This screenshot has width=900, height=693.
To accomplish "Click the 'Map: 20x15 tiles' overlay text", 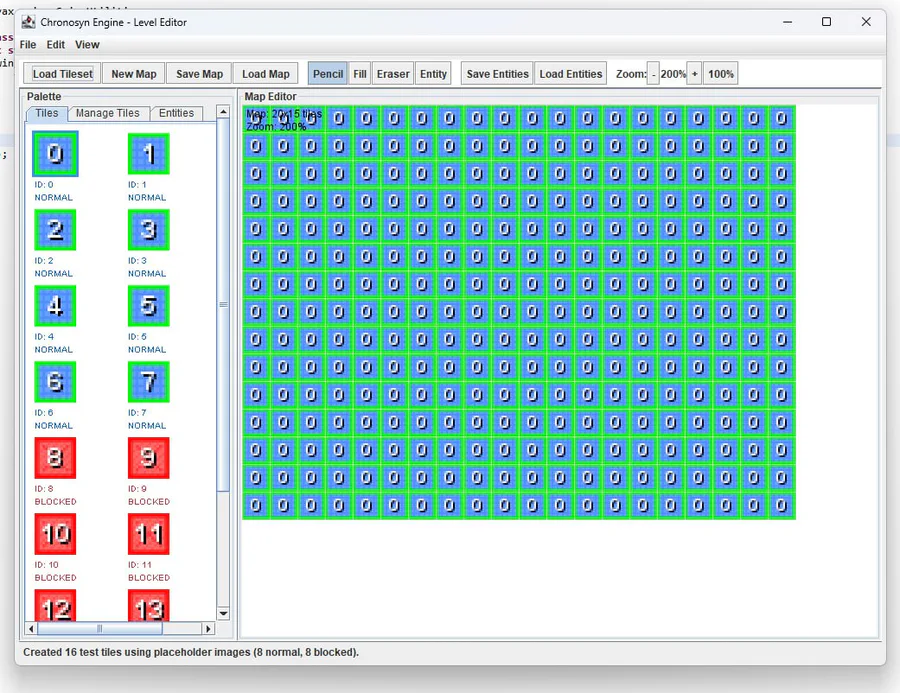I will [x=284, y=114].
